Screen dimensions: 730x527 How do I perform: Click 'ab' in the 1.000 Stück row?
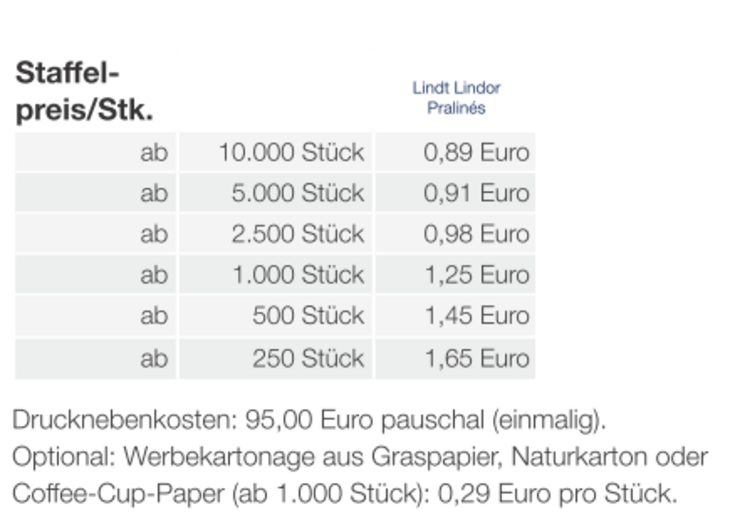[x=154, y=275]
